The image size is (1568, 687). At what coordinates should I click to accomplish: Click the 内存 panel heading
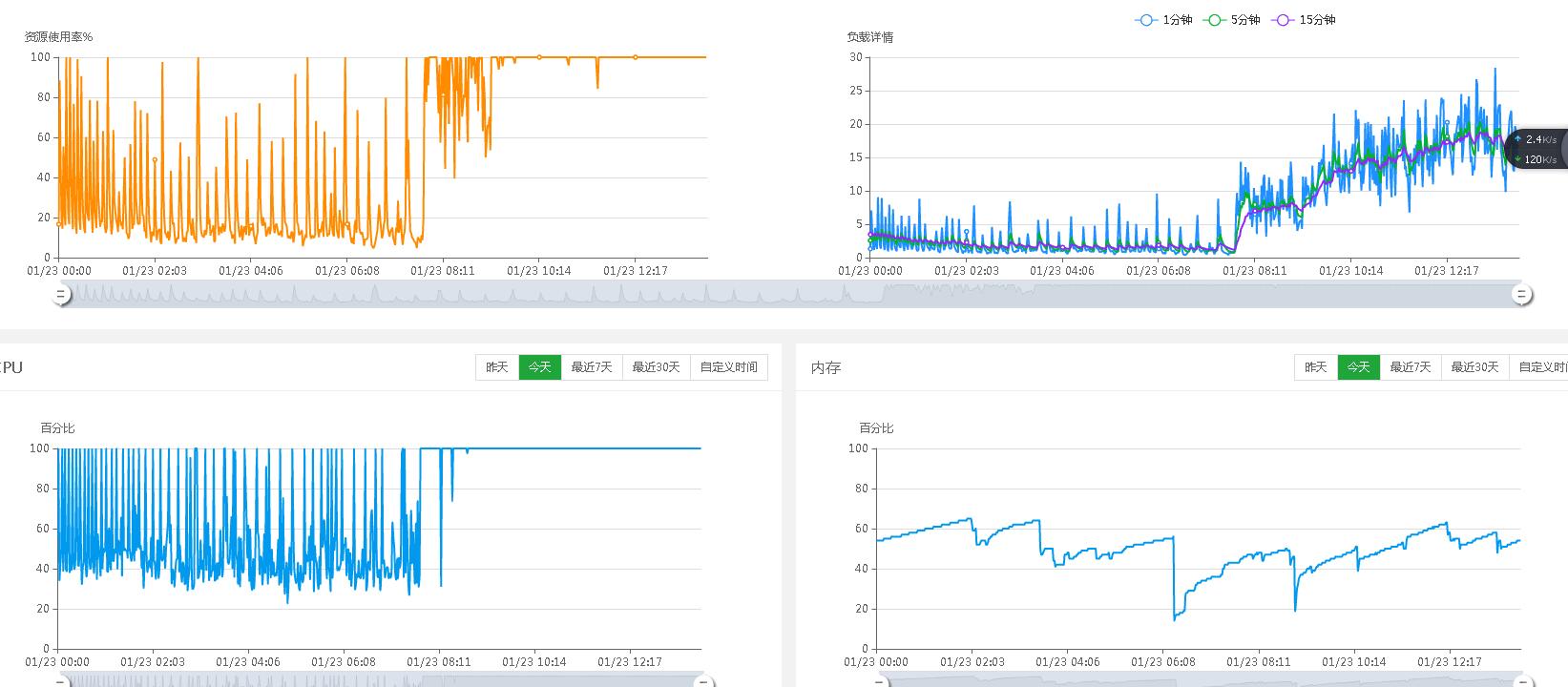826,367
